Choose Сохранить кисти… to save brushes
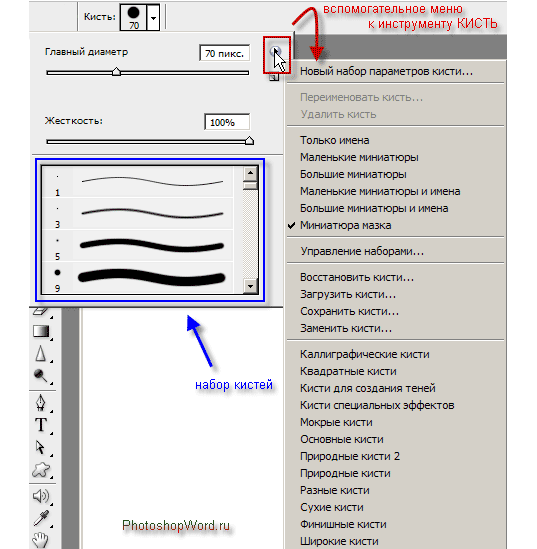 396,311
